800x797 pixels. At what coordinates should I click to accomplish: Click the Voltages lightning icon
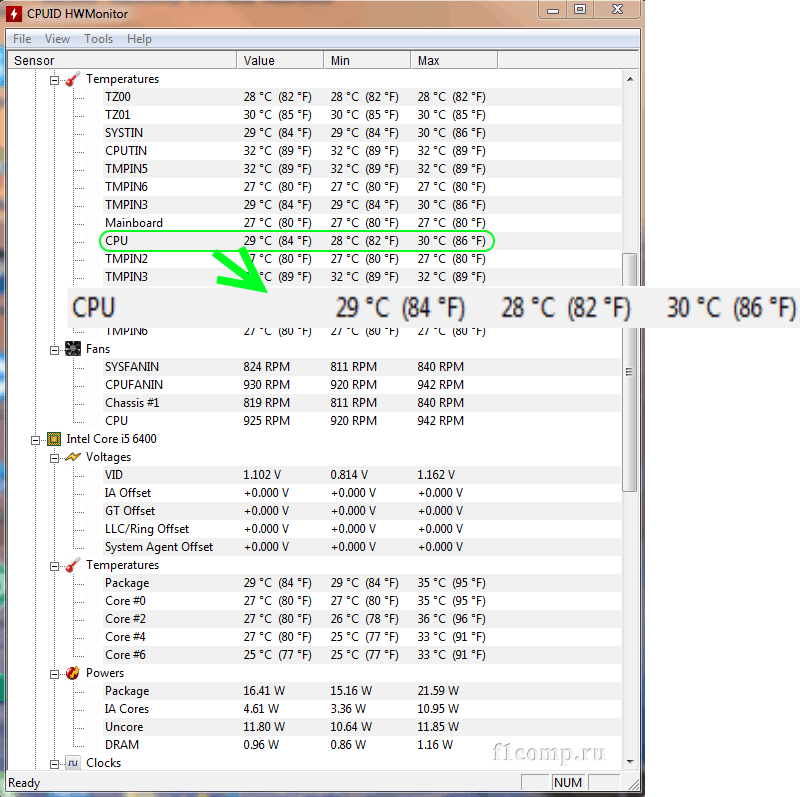click(x=73, y=457)
